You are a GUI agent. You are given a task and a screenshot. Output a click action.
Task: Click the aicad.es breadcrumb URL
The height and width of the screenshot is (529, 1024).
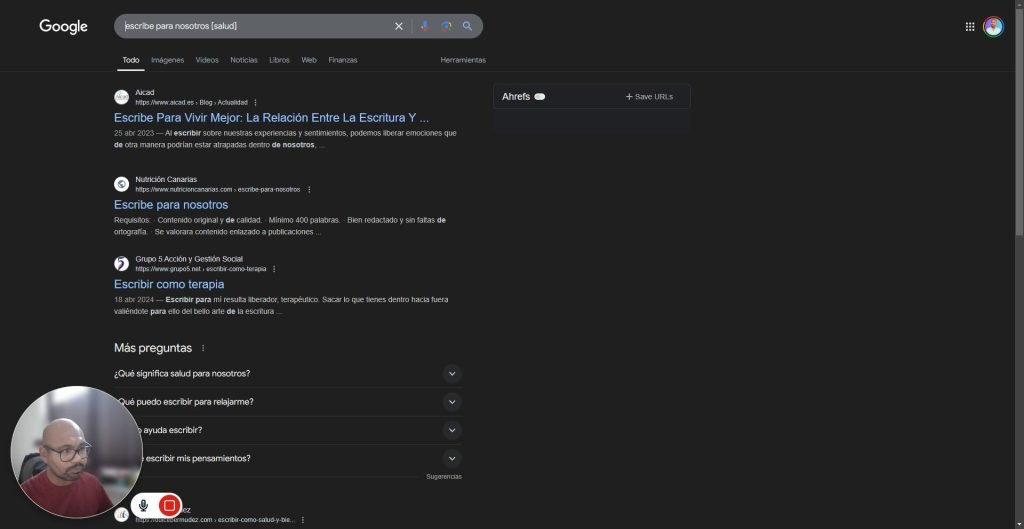pyautogui.click(x=191, y=103)
